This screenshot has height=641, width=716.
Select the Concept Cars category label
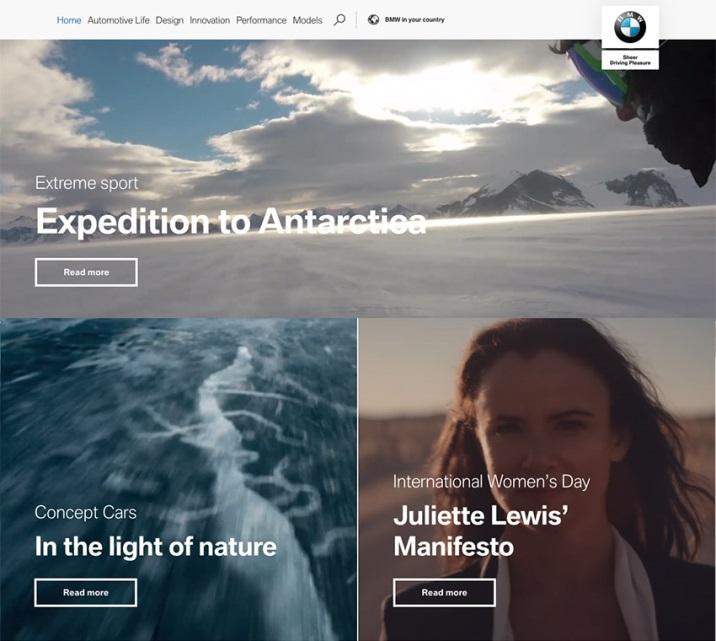85,512
